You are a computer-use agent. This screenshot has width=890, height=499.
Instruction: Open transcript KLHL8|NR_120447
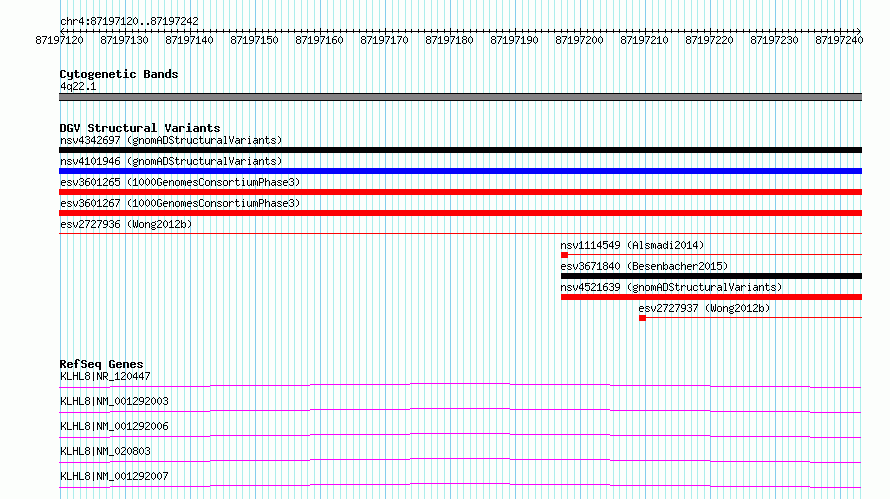[x=105, y=376]
